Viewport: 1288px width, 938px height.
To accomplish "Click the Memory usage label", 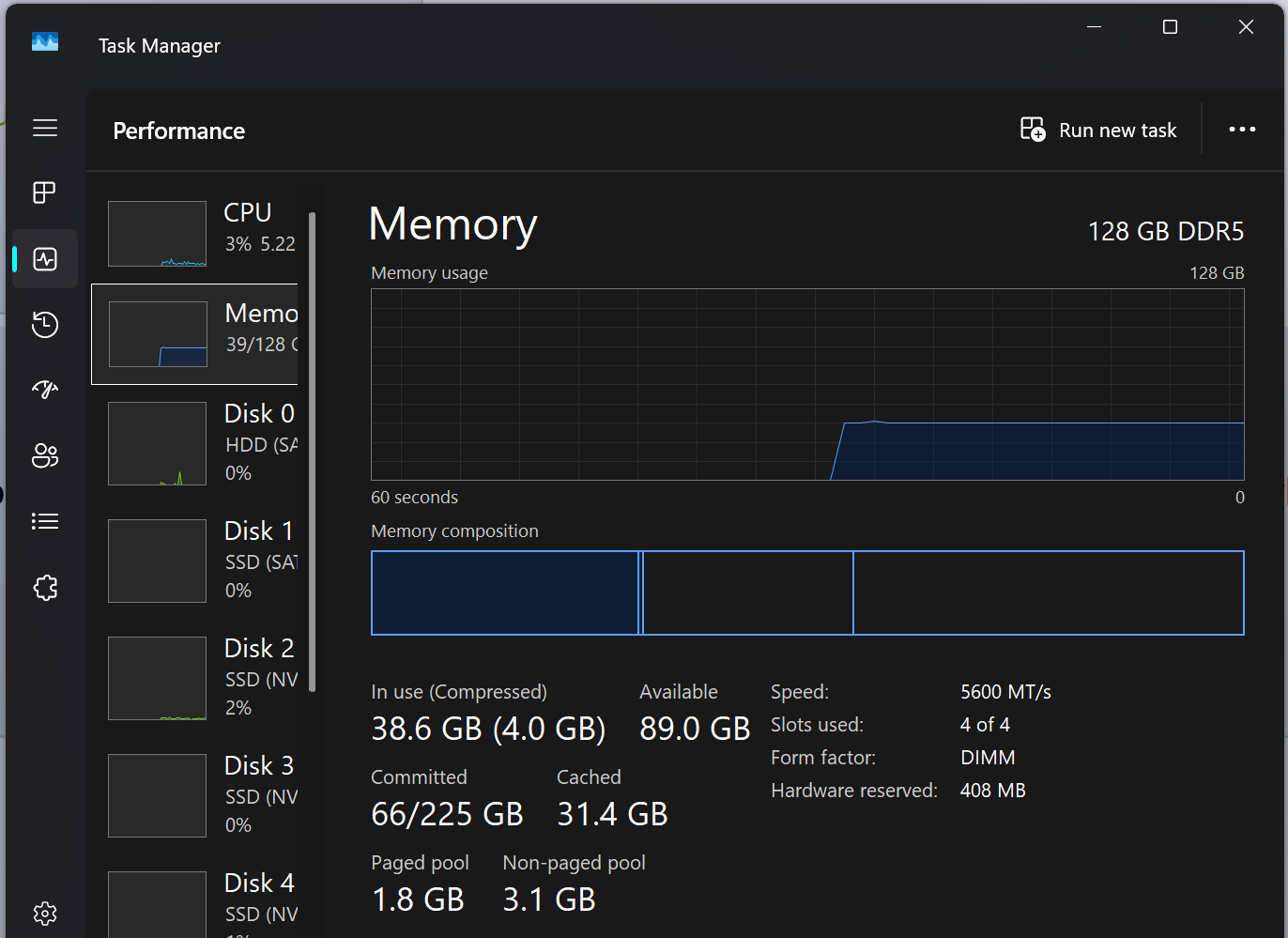I will pos(430,273).
